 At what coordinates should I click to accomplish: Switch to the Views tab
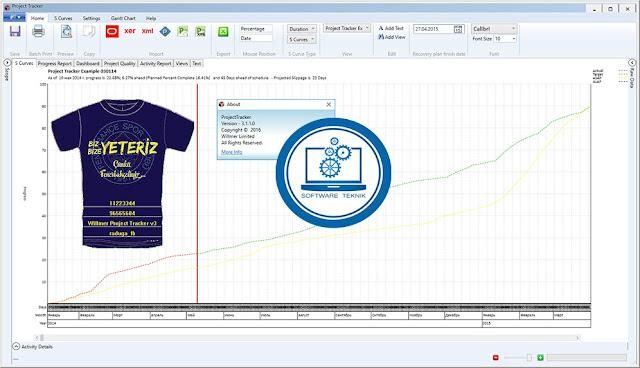(x=182, y=64)
